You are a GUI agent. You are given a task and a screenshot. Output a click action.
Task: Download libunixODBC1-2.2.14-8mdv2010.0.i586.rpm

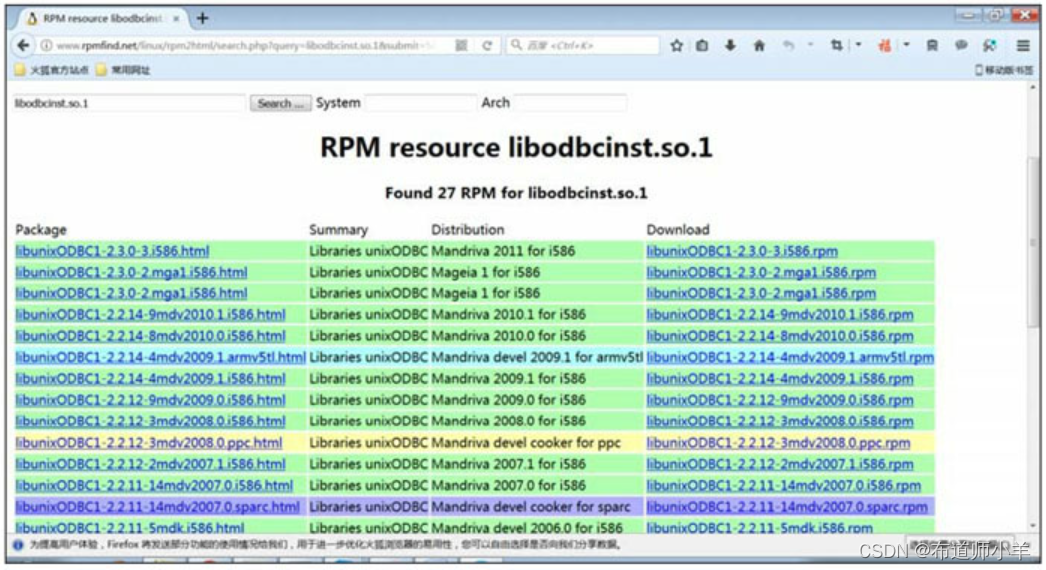(x=780, y=336)
